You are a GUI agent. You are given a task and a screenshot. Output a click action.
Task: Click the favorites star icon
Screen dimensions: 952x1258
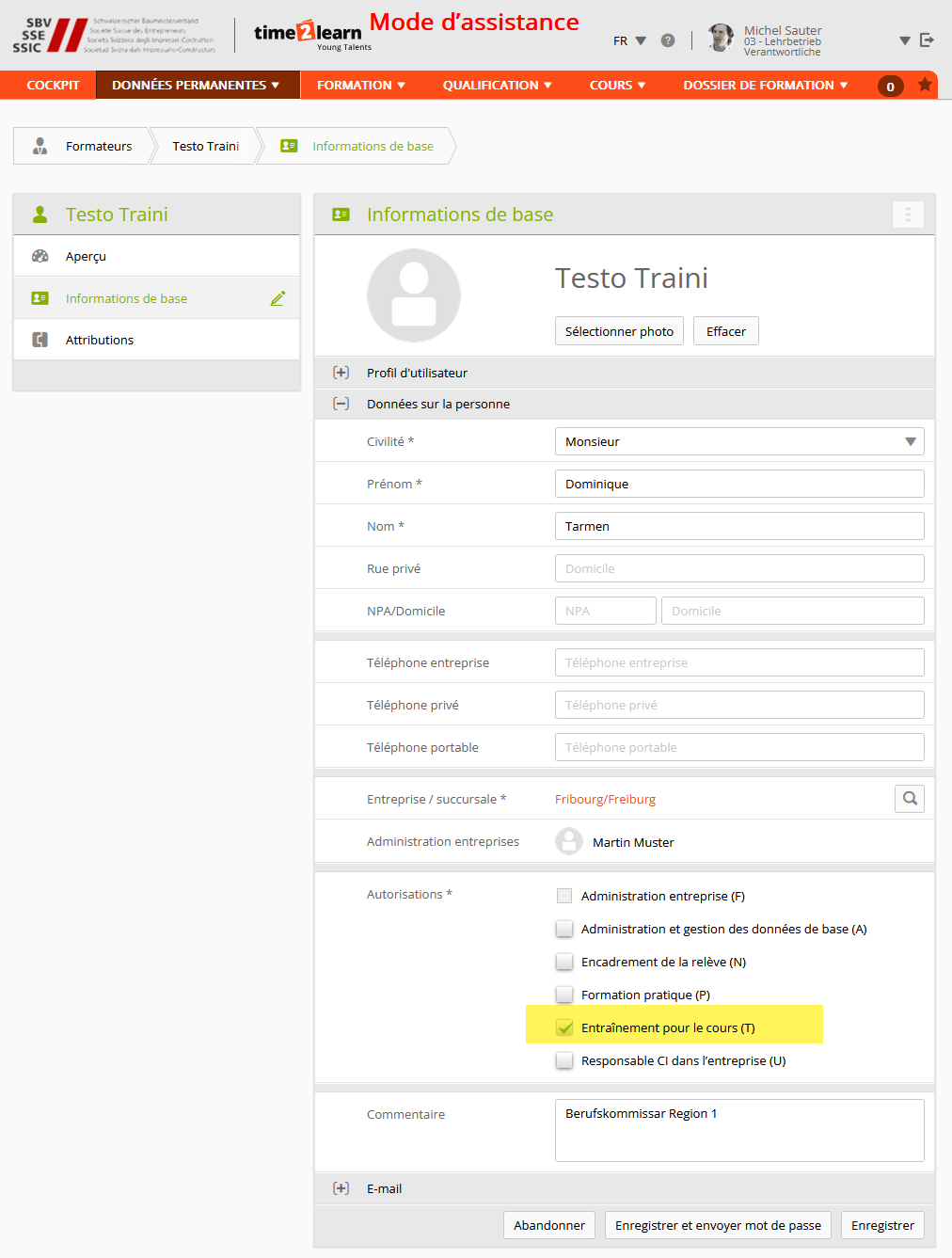pyautogui.click(x=925, y=85)
